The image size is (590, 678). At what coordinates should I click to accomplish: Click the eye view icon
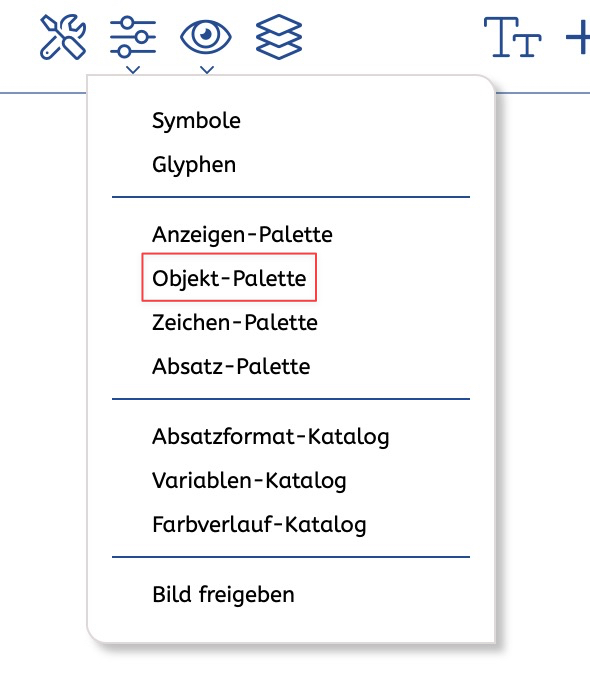(206, 37)
